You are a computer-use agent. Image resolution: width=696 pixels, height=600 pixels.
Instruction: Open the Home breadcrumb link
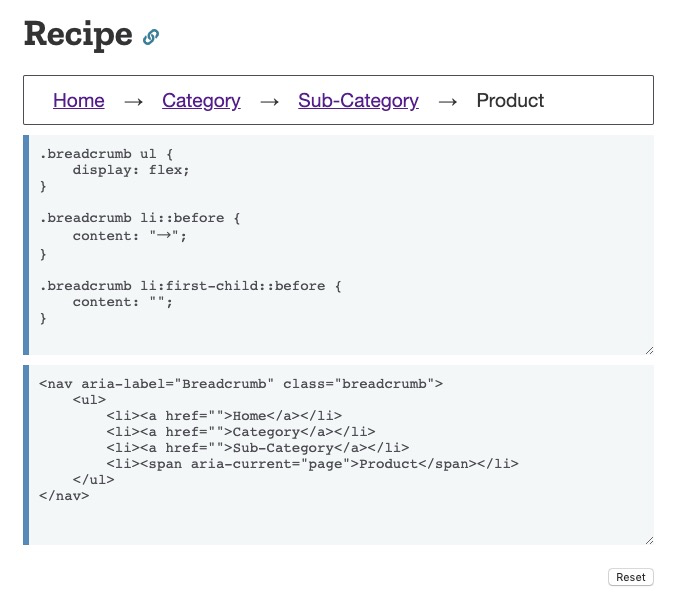(79, 101)
